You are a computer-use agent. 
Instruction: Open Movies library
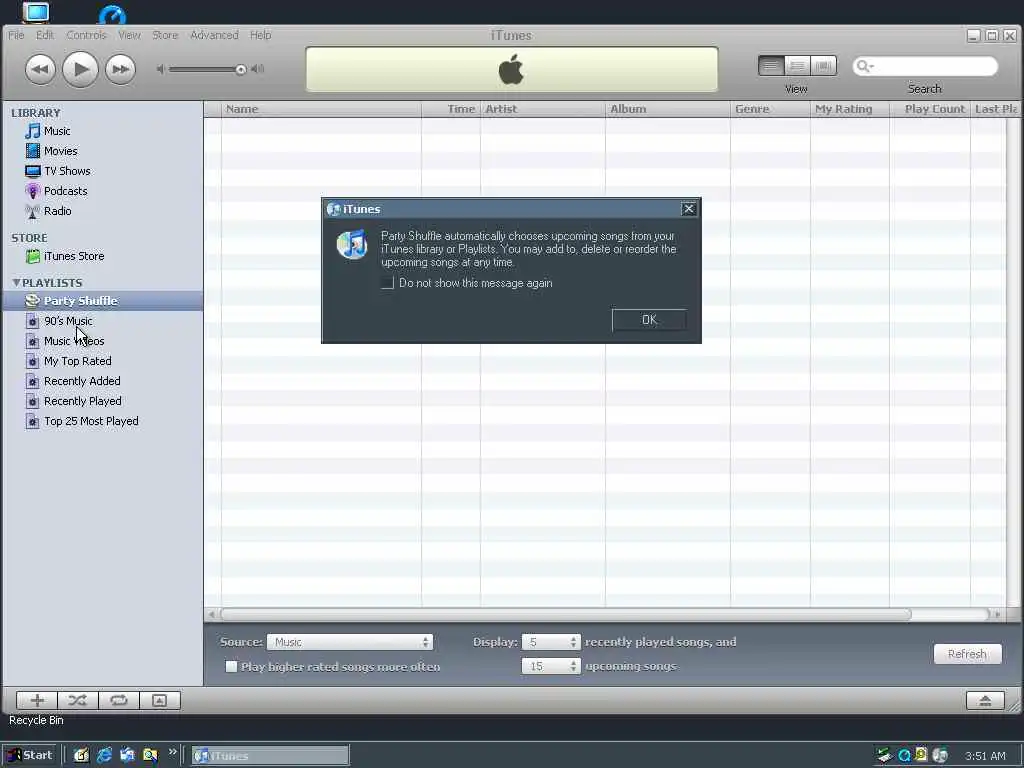60,151
